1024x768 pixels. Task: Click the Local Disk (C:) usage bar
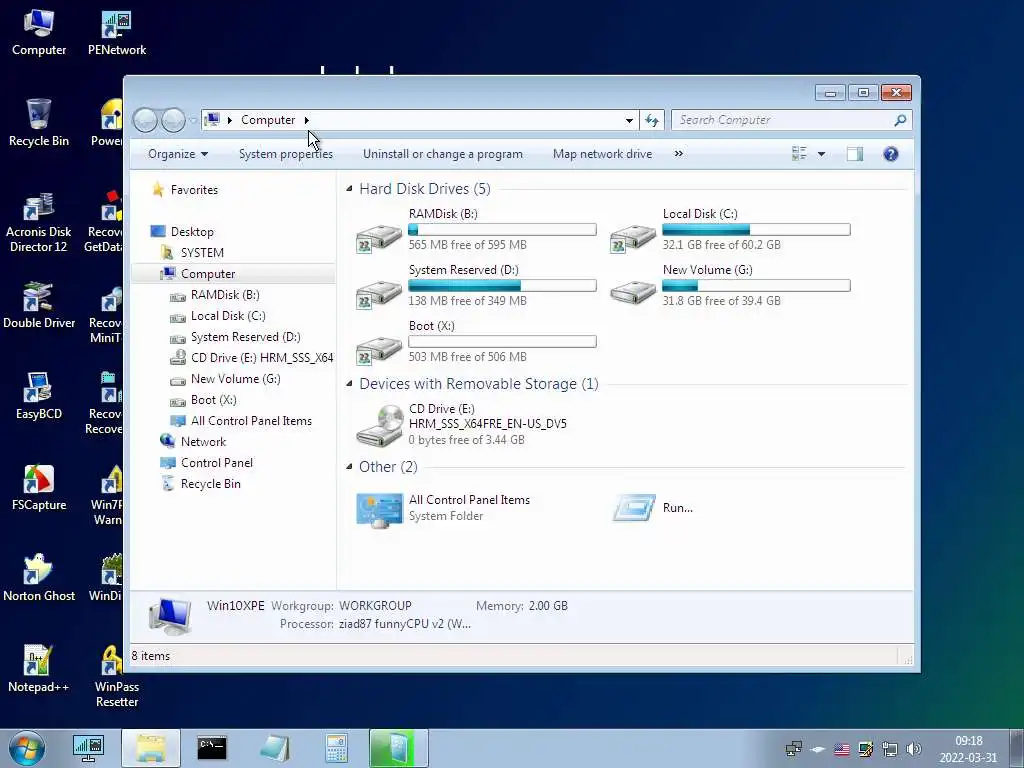pos(756,229)
